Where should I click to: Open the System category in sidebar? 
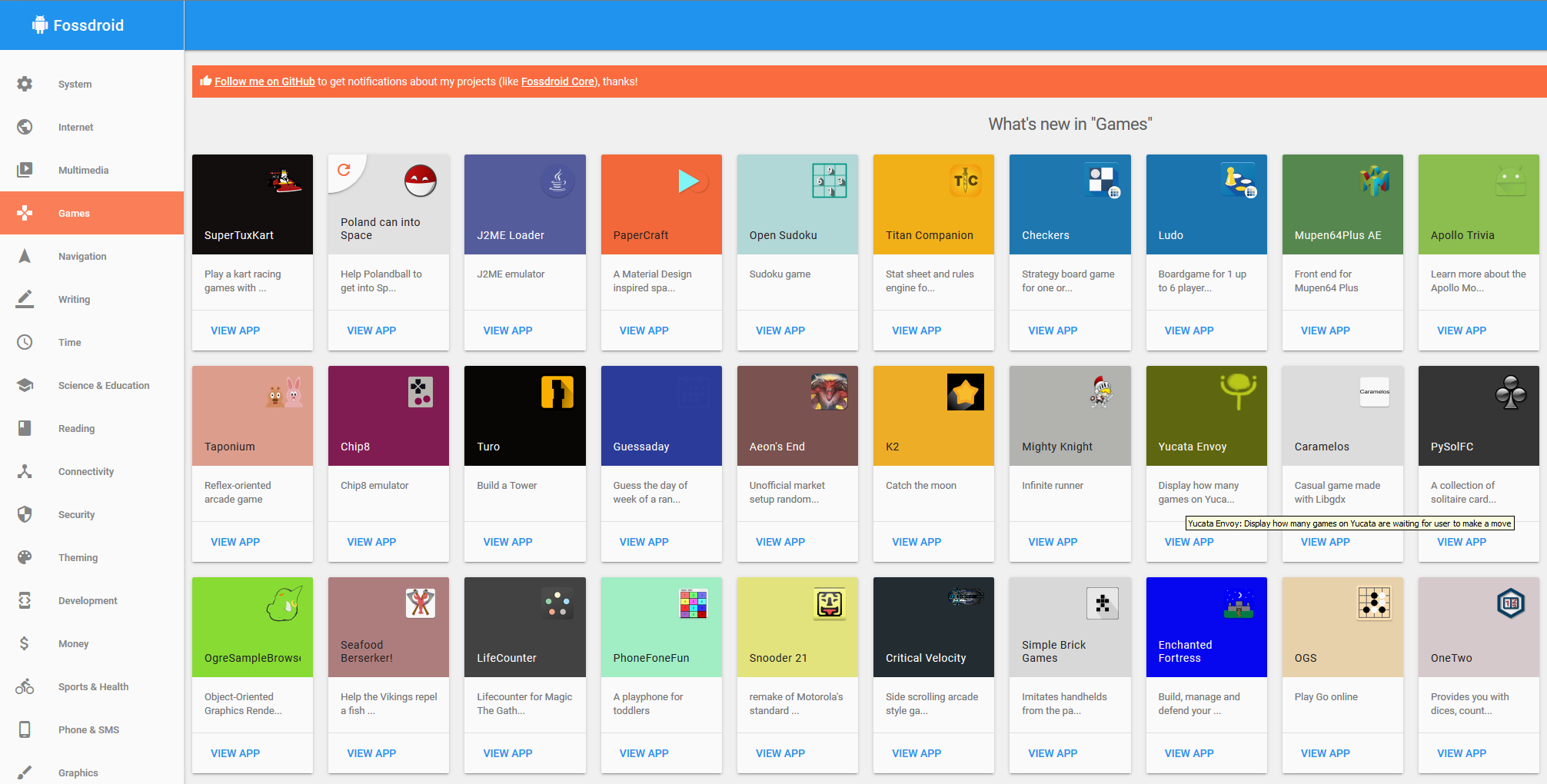click(x=75, y=85)
